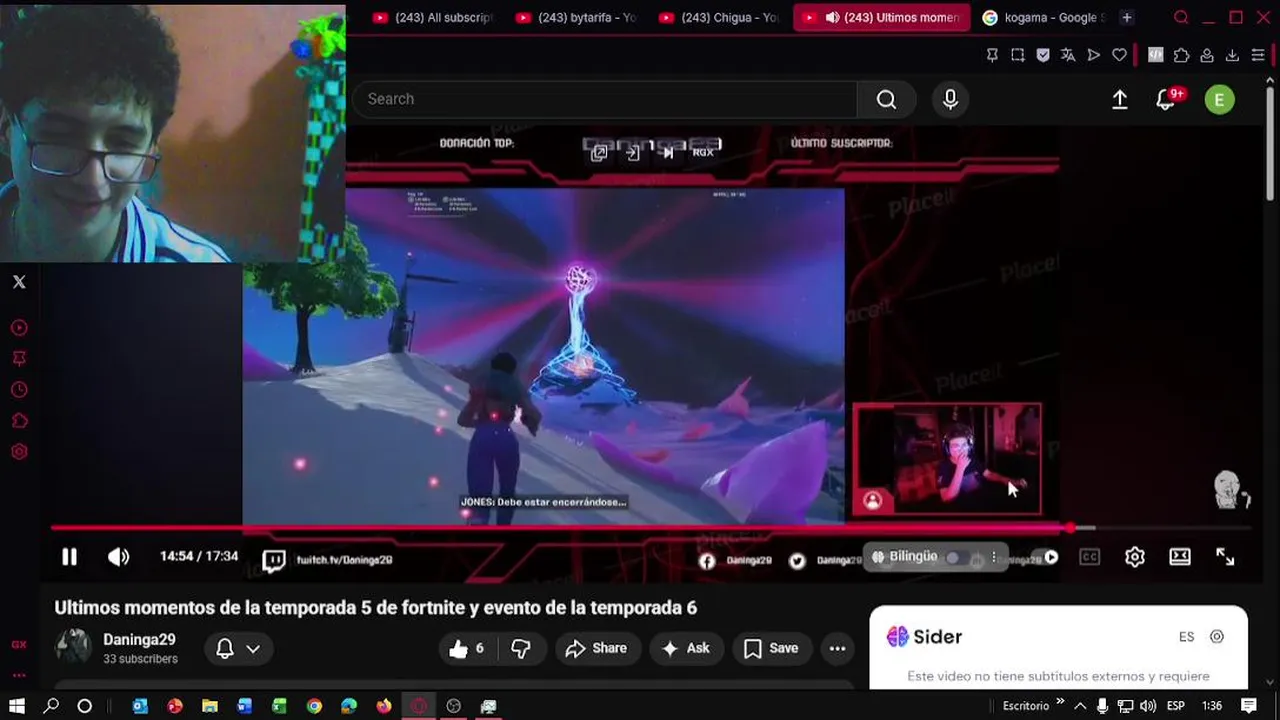Screen dimensions: 1280x720
Task: Open Opera tab search magnifier icon
Action: [1181, 17]
